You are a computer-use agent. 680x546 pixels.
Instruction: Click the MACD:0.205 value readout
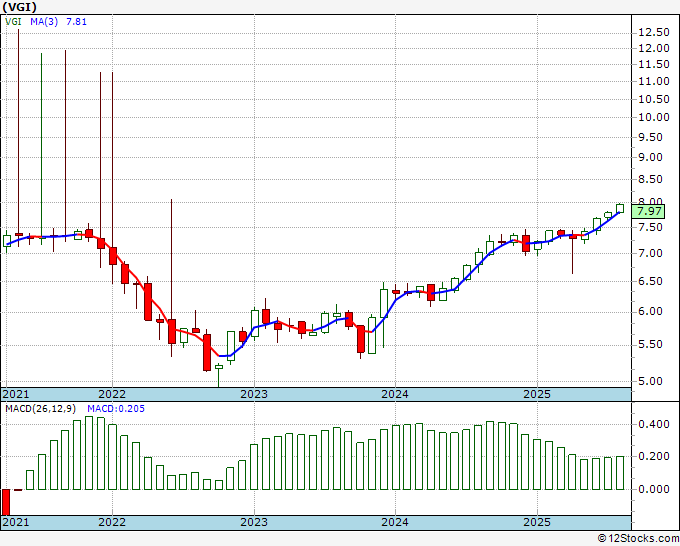(x=116, y=409)
